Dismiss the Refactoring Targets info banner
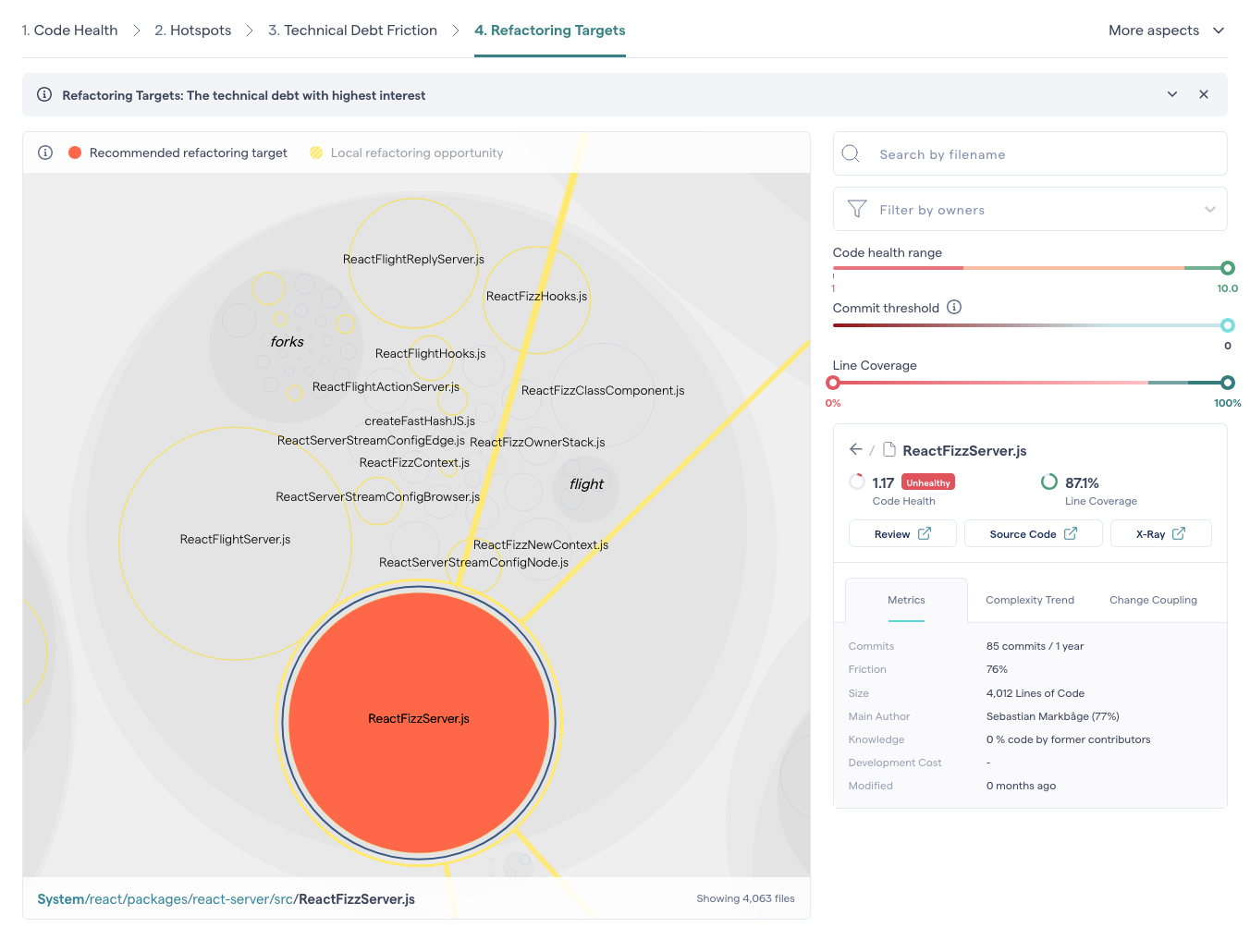The image size is (1250, 952). (x=1204, y=94)
